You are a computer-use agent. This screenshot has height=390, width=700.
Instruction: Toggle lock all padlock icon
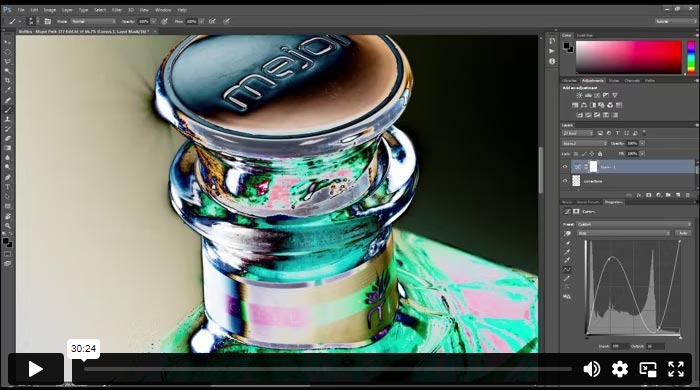pyautogui.click(x=600, y=154)
